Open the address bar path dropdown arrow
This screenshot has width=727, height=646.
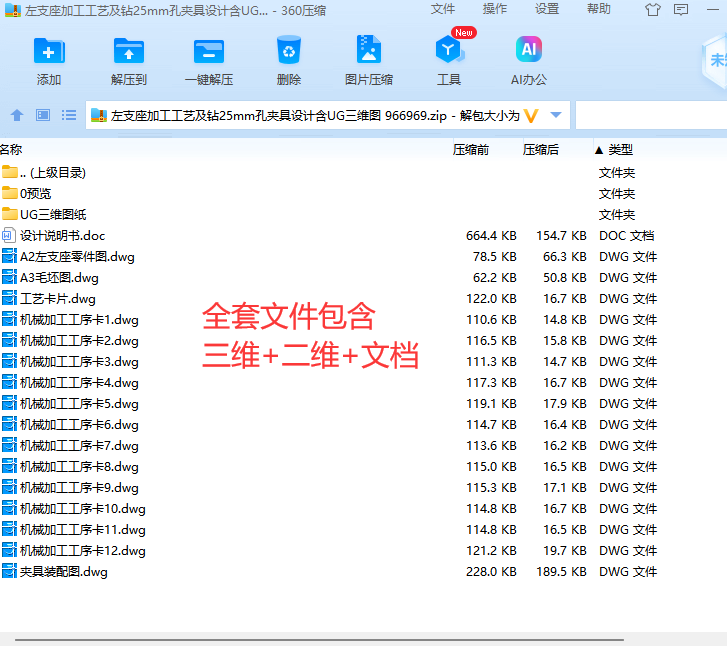555,115
